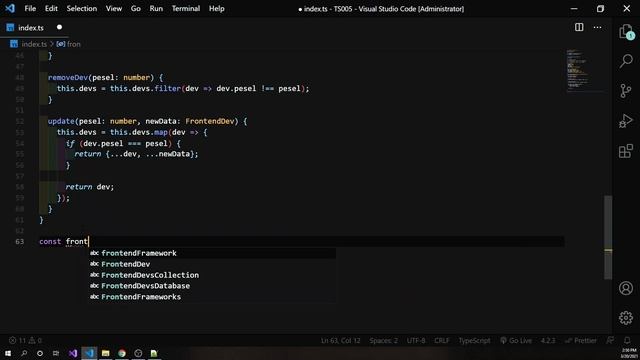Open the Selection menu
Screen dimensions: 640x360
click(82, 9)
